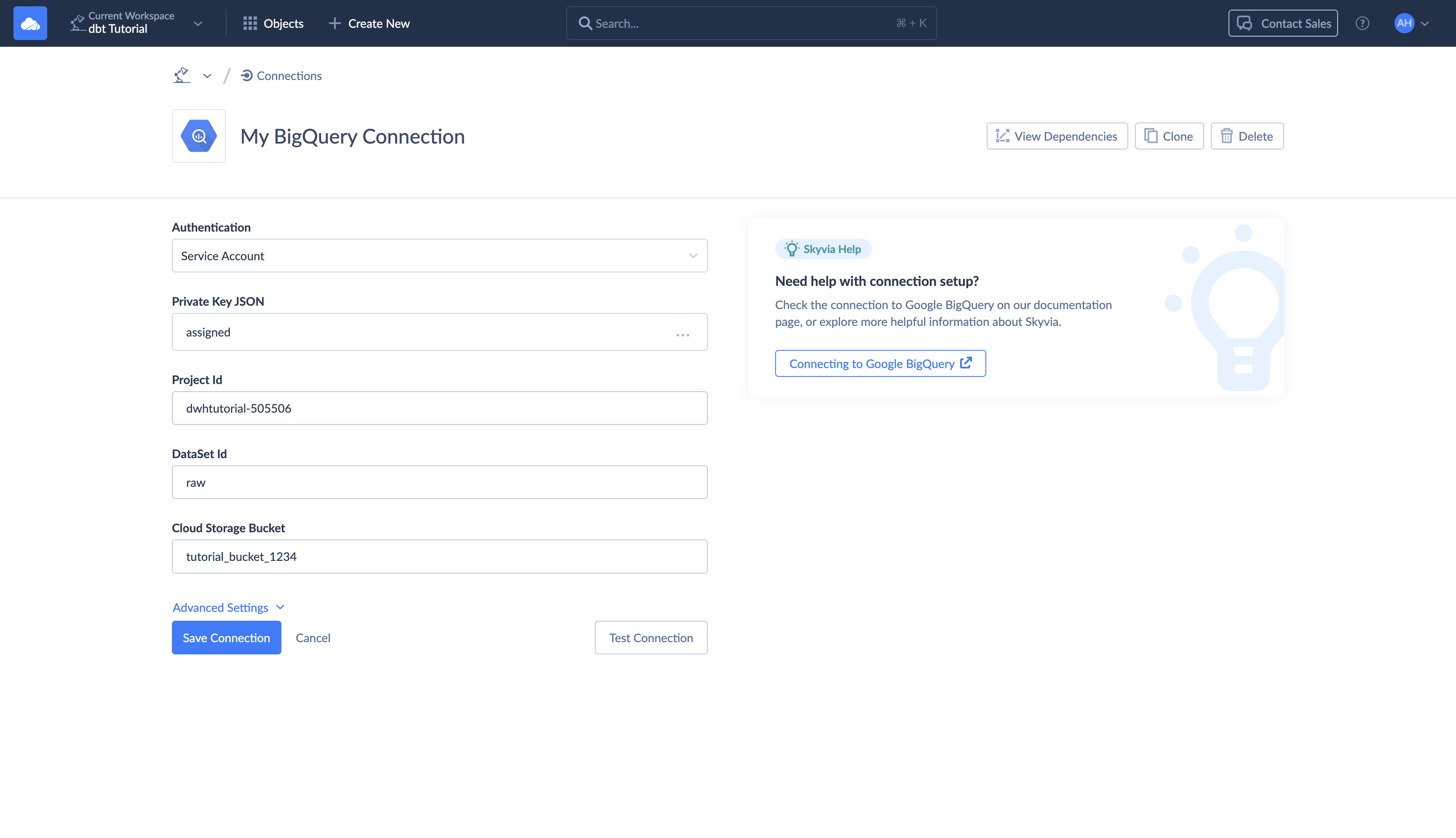Click the workspace breadcrumb icon
Image resolution: width=1456 pixels, height=838 pixels.
click(182, 75)
